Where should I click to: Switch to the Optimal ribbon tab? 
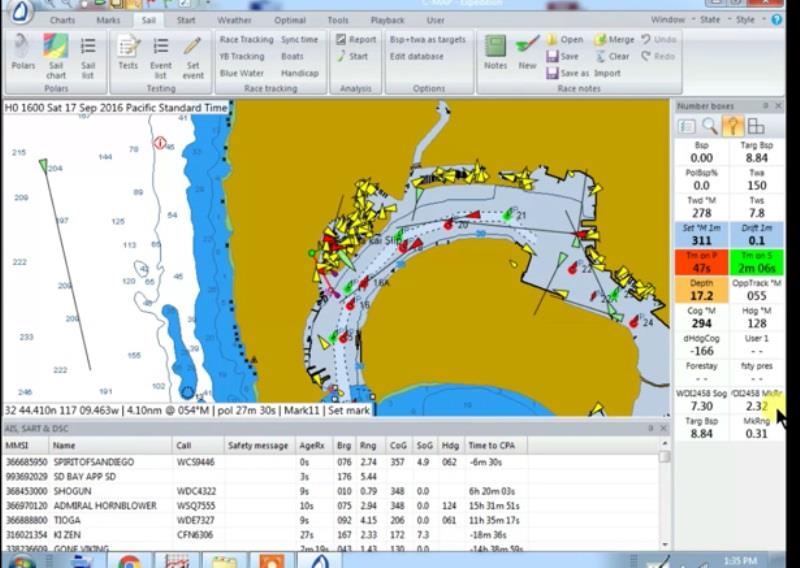pyautogui.click(x=290, y=20)
